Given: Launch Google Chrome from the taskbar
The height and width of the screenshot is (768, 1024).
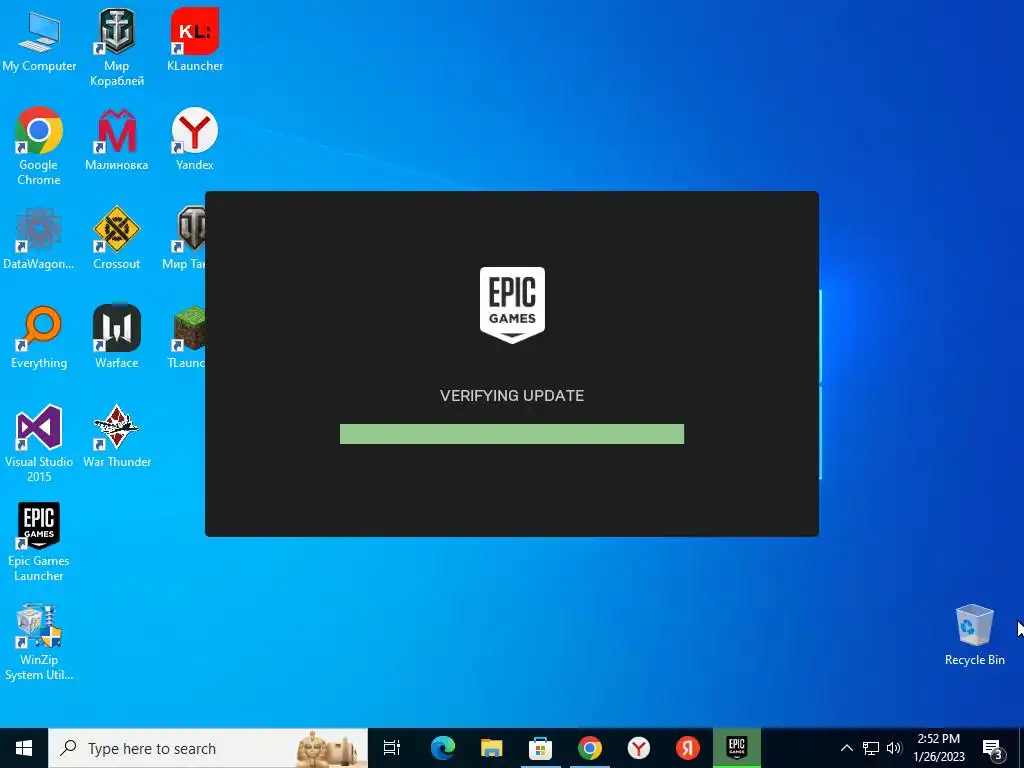Looking at the screenshot, I should point(589,748).
